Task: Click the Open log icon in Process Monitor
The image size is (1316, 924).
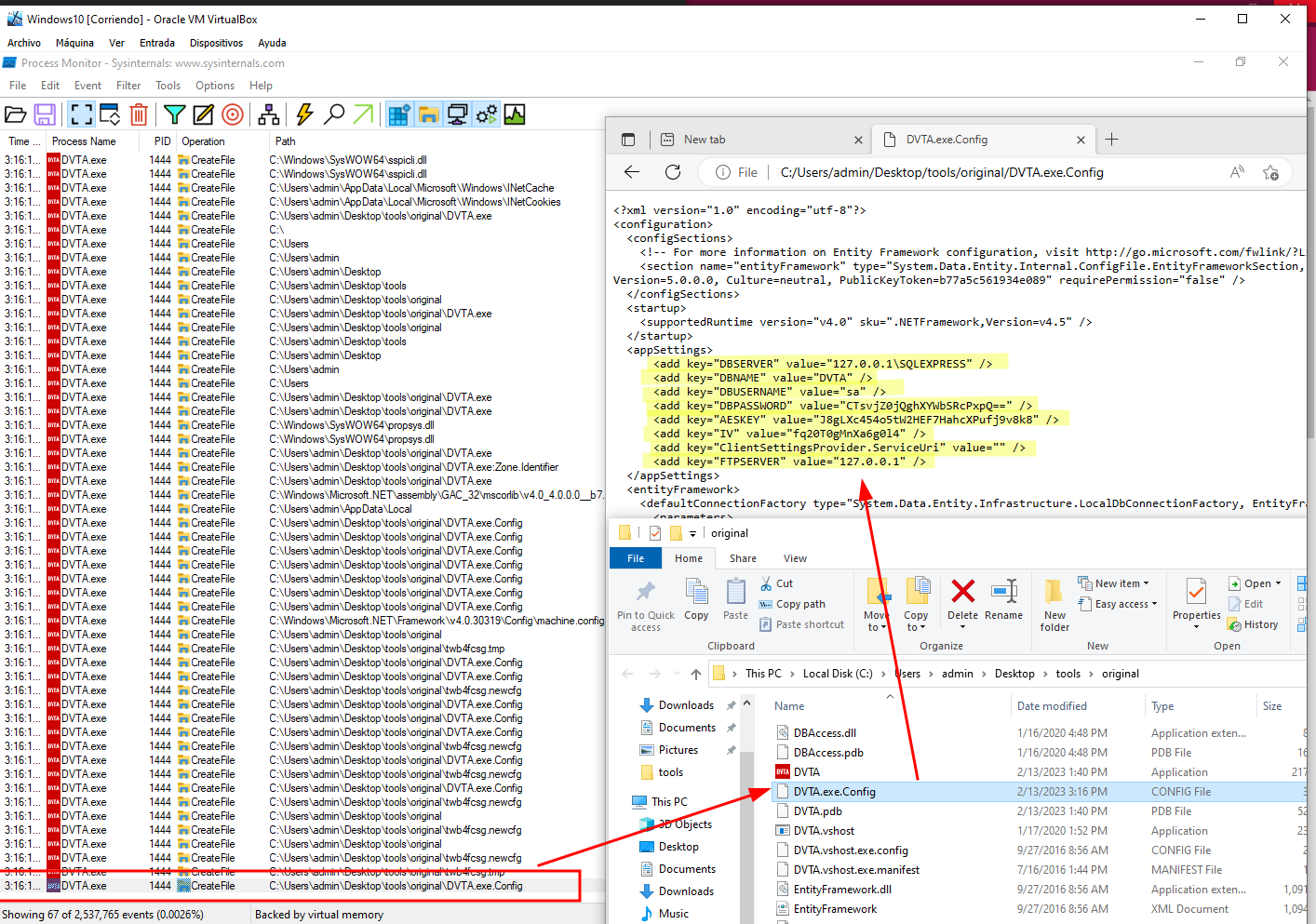Action: [x=16, y=114]
